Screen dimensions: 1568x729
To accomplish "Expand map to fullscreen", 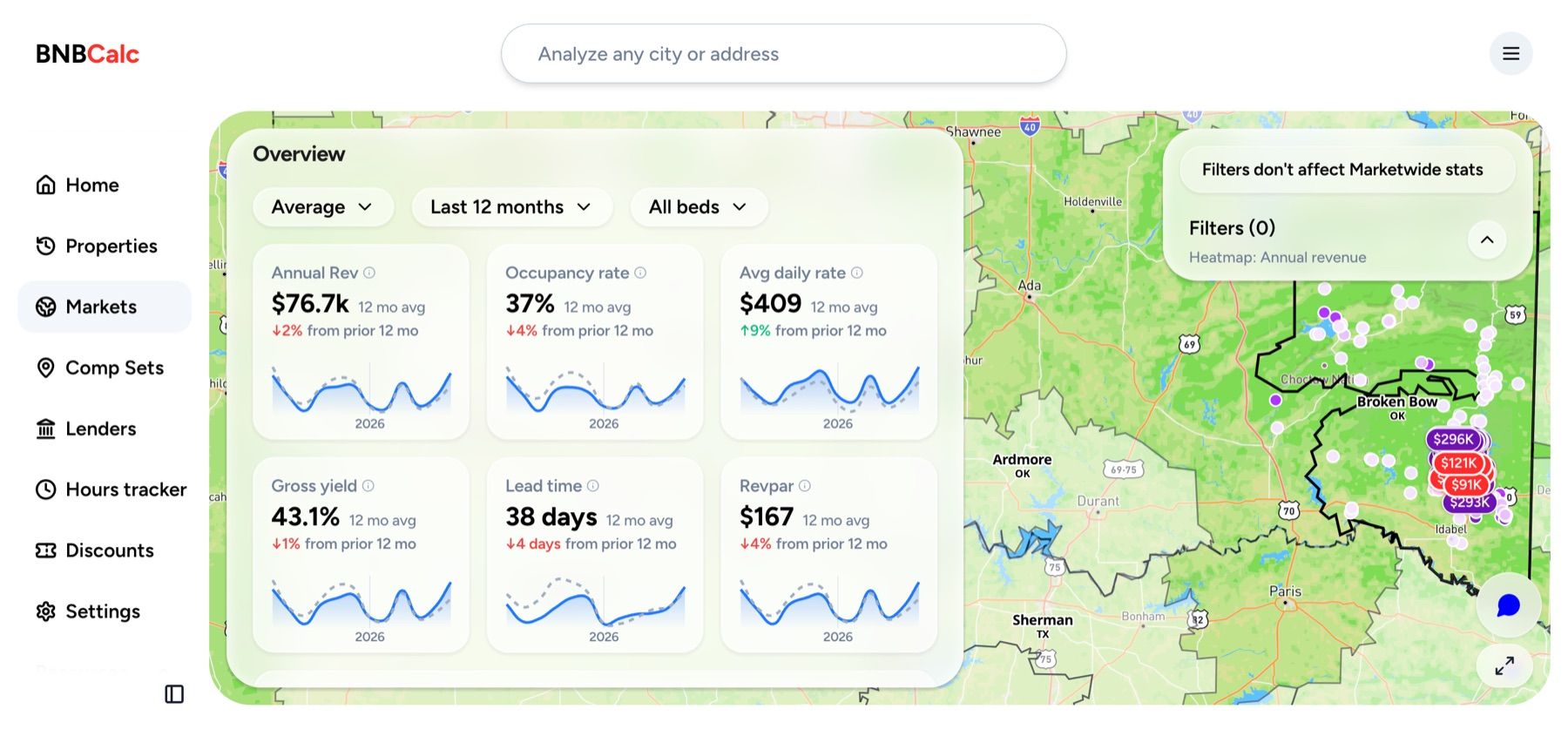I will point(1504,666).
